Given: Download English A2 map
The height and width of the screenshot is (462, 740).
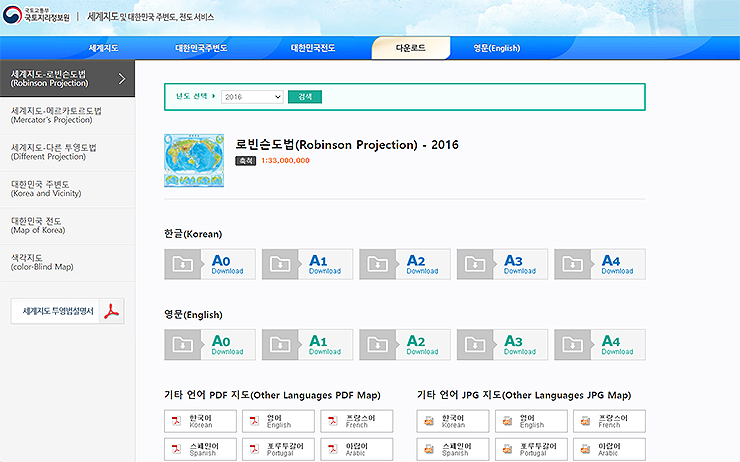Looking at the screenshot, I should [x=405, y=345].
